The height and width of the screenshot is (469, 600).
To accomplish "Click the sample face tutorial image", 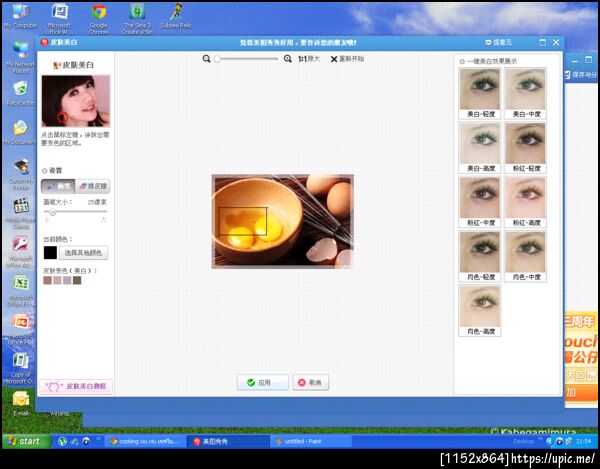I will pyautogui.click(x=76, y=101).
